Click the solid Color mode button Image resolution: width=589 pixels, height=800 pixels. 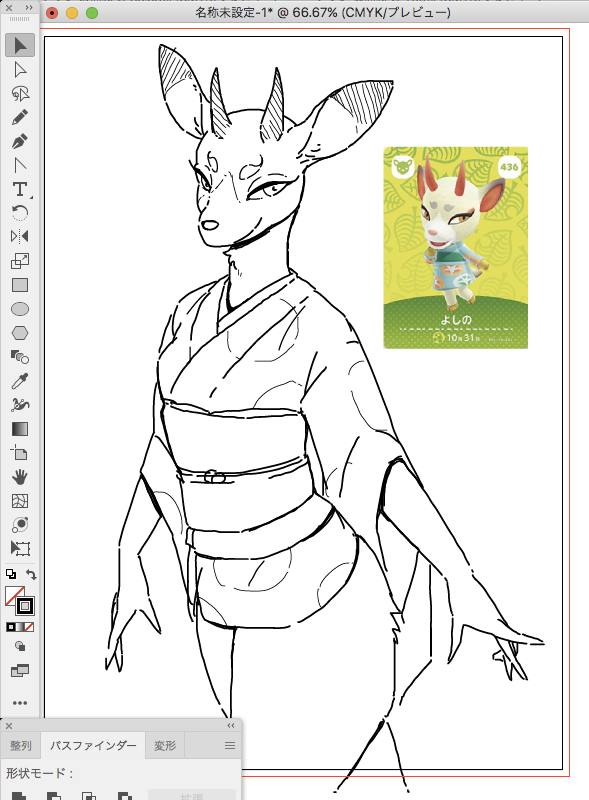pos(11,627)
